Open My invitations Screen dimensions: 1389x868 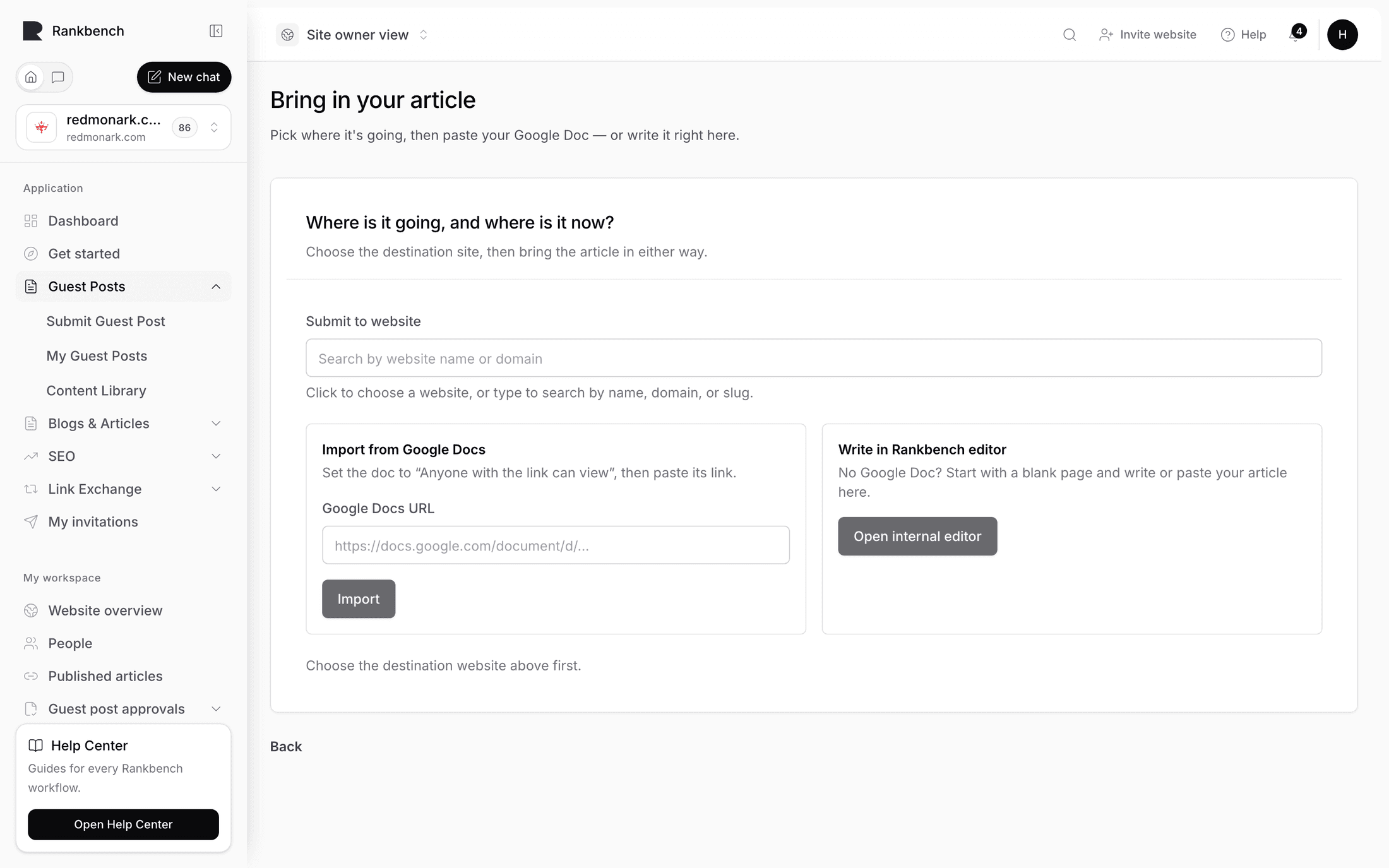point(124,521)
